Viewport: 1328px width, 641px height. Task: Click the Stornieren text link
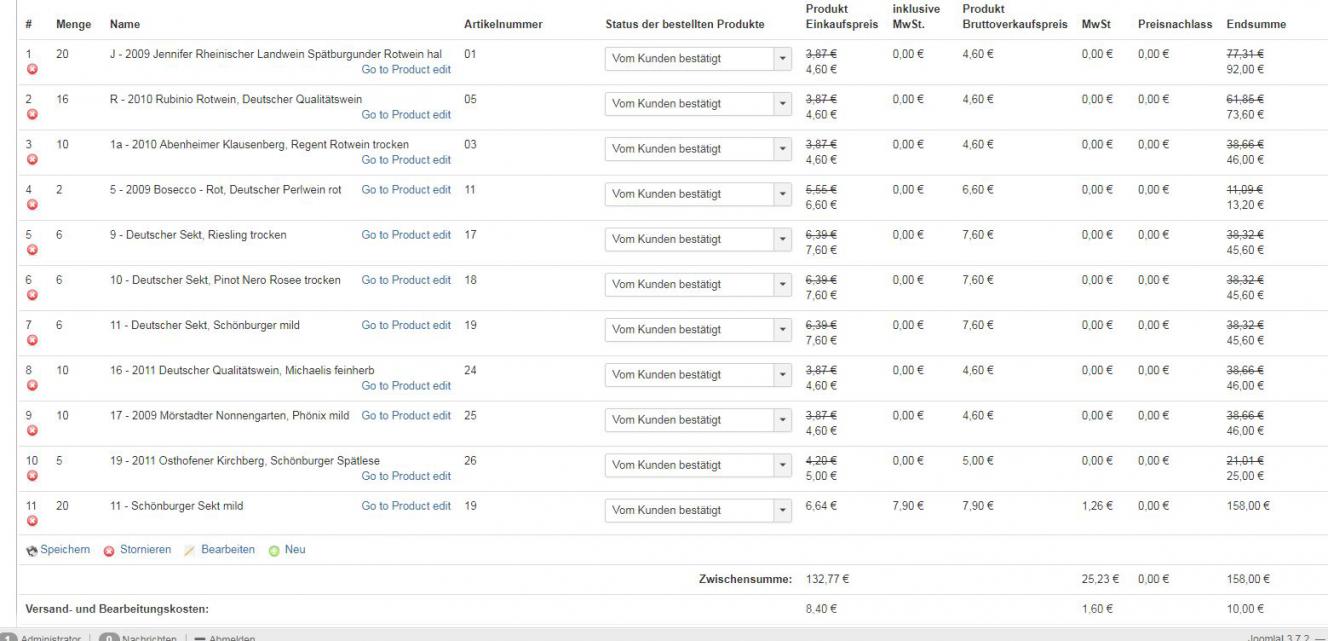pos(145,550)
